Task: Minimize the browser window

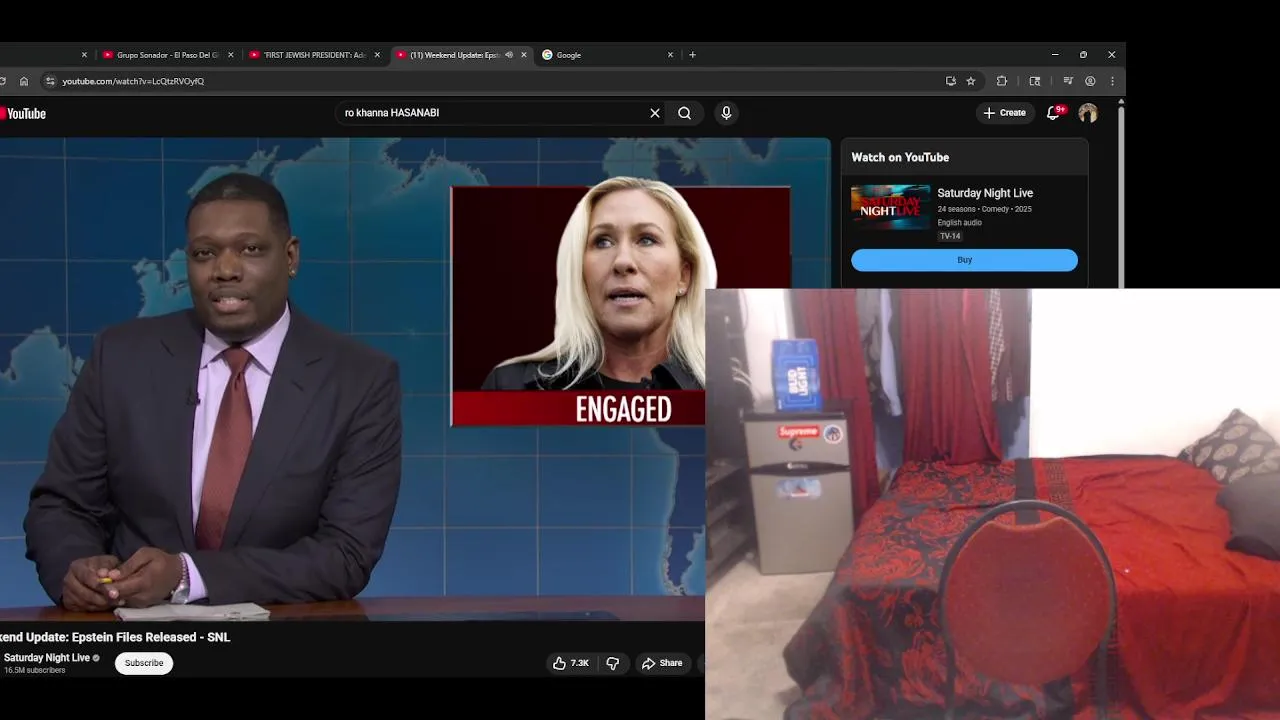Action: (x=1055, y=55)
